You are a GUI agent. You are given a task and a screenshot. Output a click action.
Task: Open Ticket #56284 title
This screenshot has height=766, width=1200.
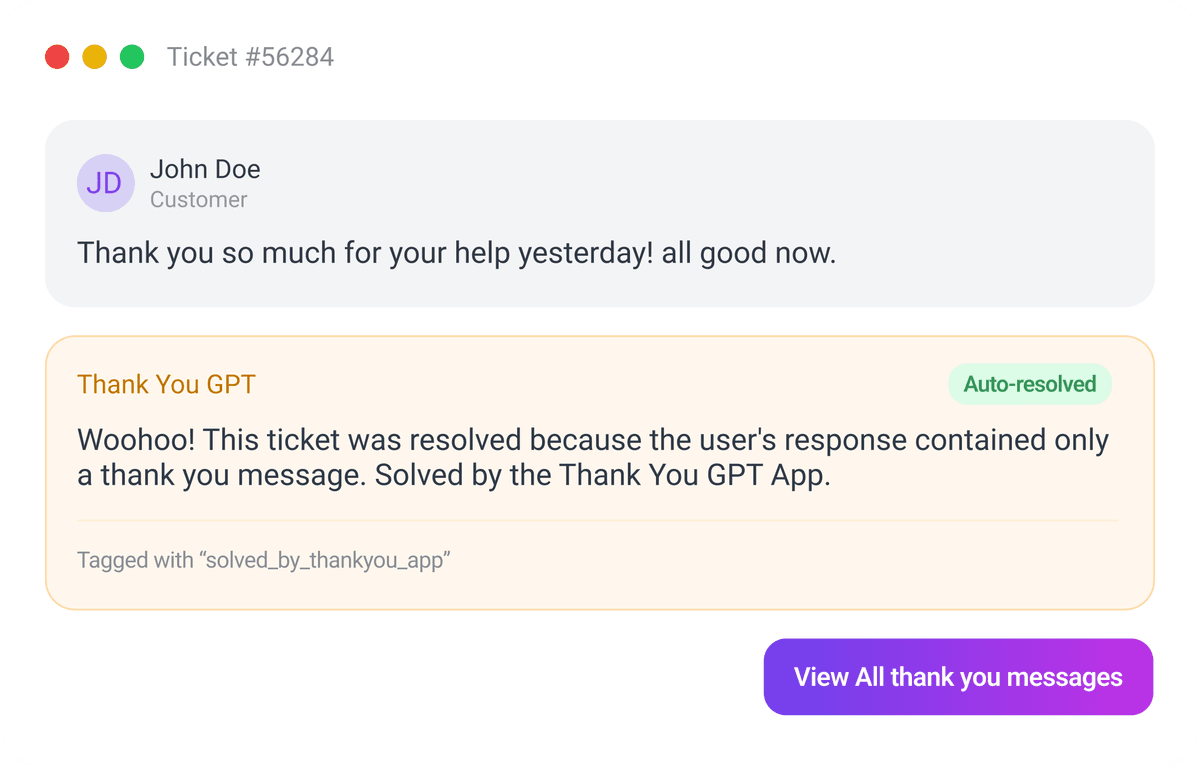click(251, 57)
